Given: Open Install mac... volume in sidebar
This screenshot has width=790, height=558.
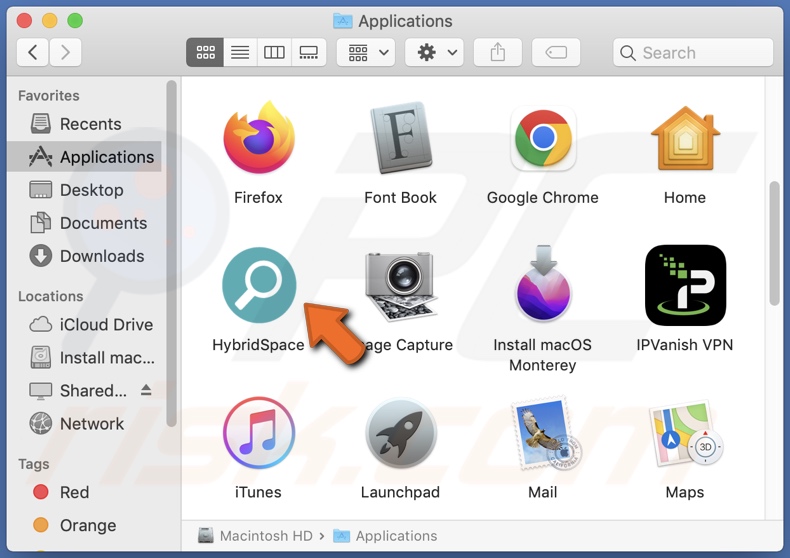Looking at the screenshot, I should click(85, 358).
